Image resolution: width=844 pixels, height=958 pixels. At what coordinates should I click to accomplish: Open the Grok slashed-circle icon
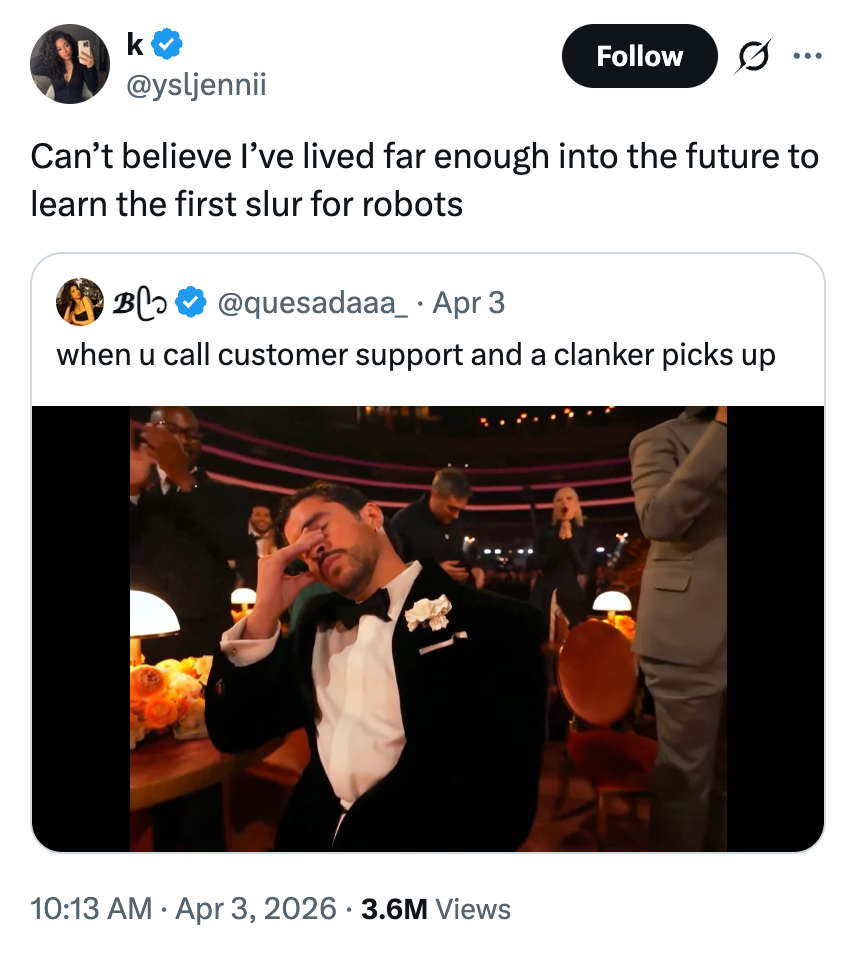751,57
